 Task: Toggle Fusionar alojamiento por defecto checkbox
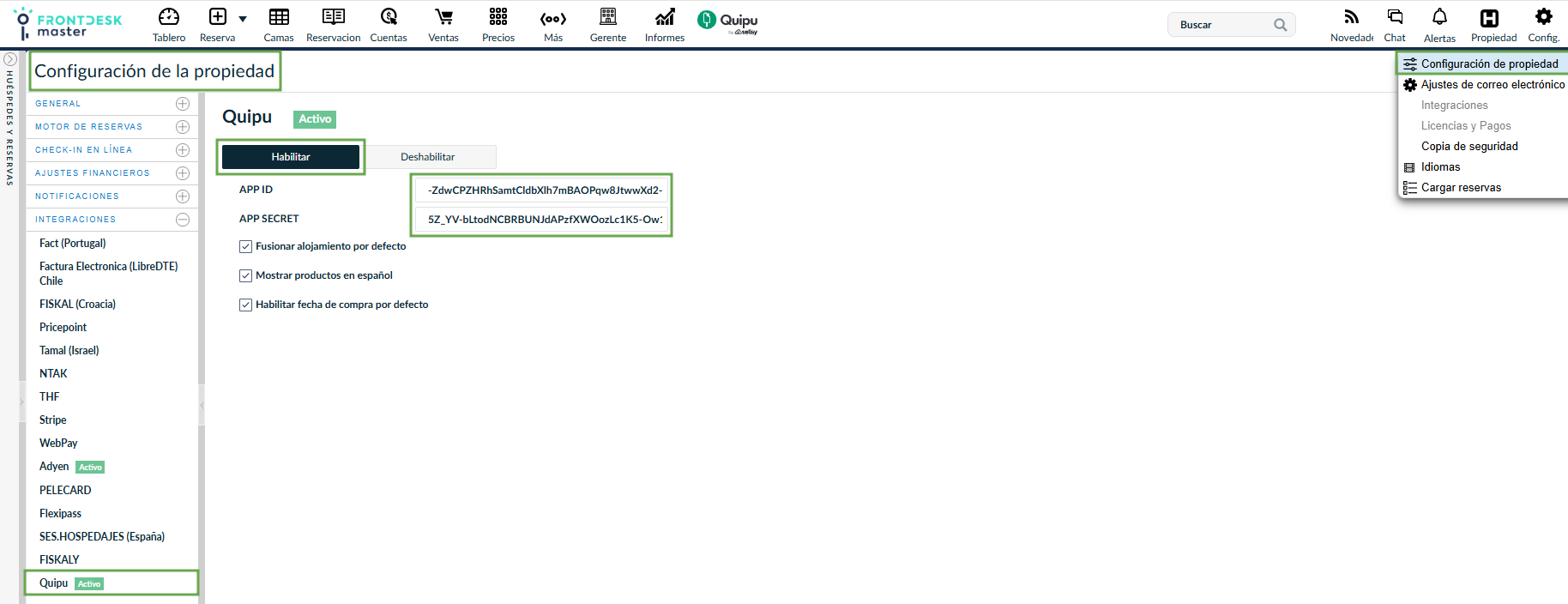coord(245,246)
